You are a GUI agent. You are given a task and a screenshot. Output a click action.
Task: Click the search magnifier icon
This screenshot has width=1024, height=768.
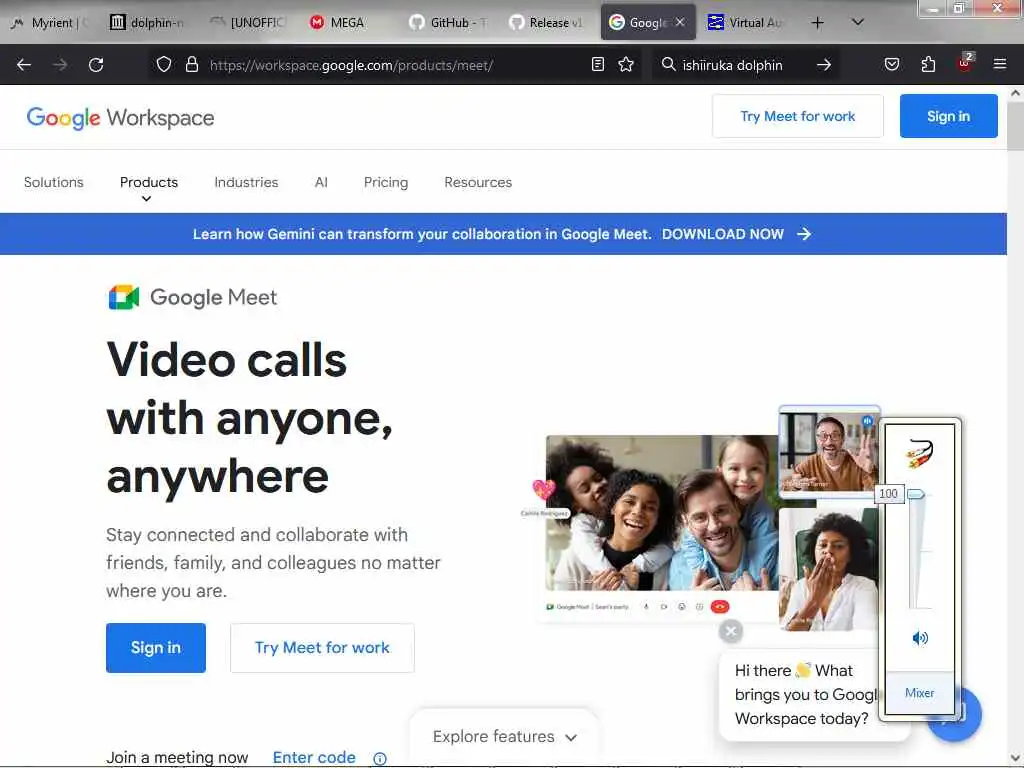pos(668,64)
